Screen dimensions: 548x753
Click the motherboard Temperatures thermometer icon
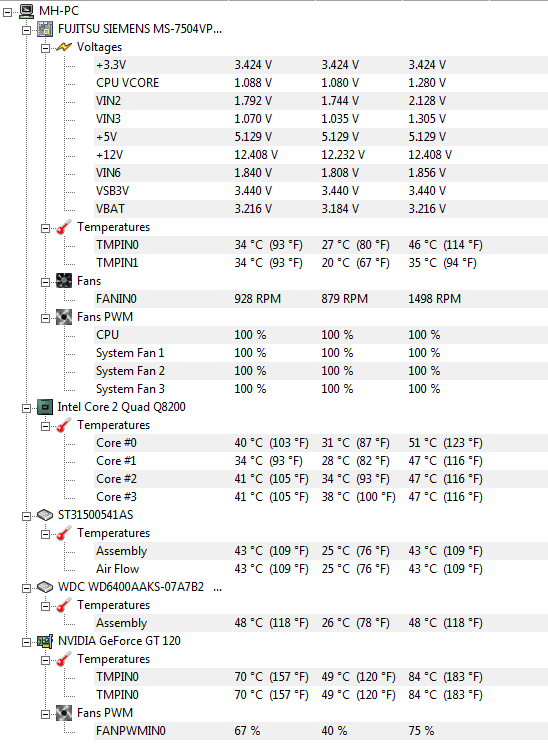(x=64, y=227)
